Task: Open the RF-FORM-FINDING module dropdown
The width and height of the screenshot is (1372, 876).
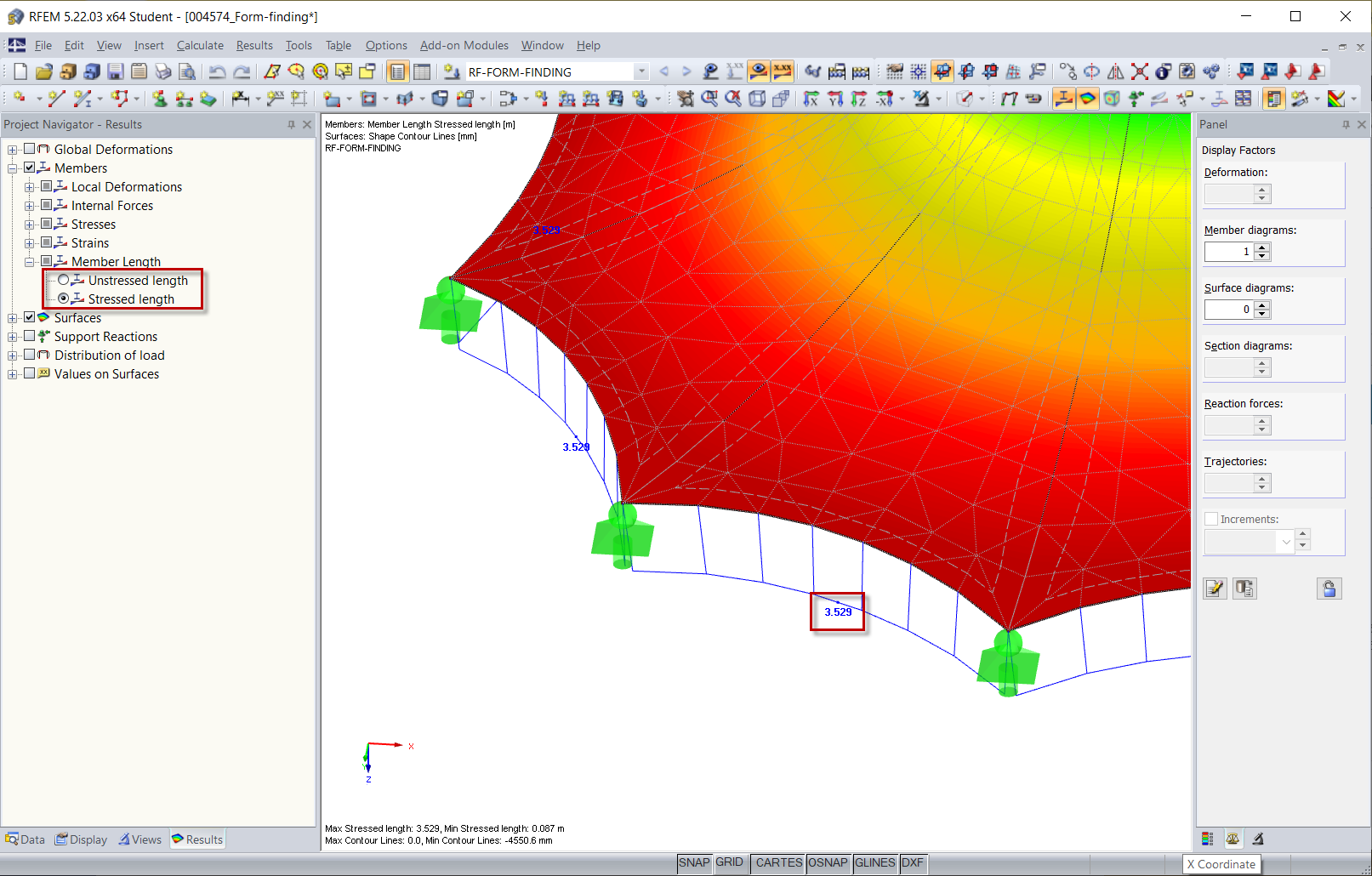Action: 641,71
